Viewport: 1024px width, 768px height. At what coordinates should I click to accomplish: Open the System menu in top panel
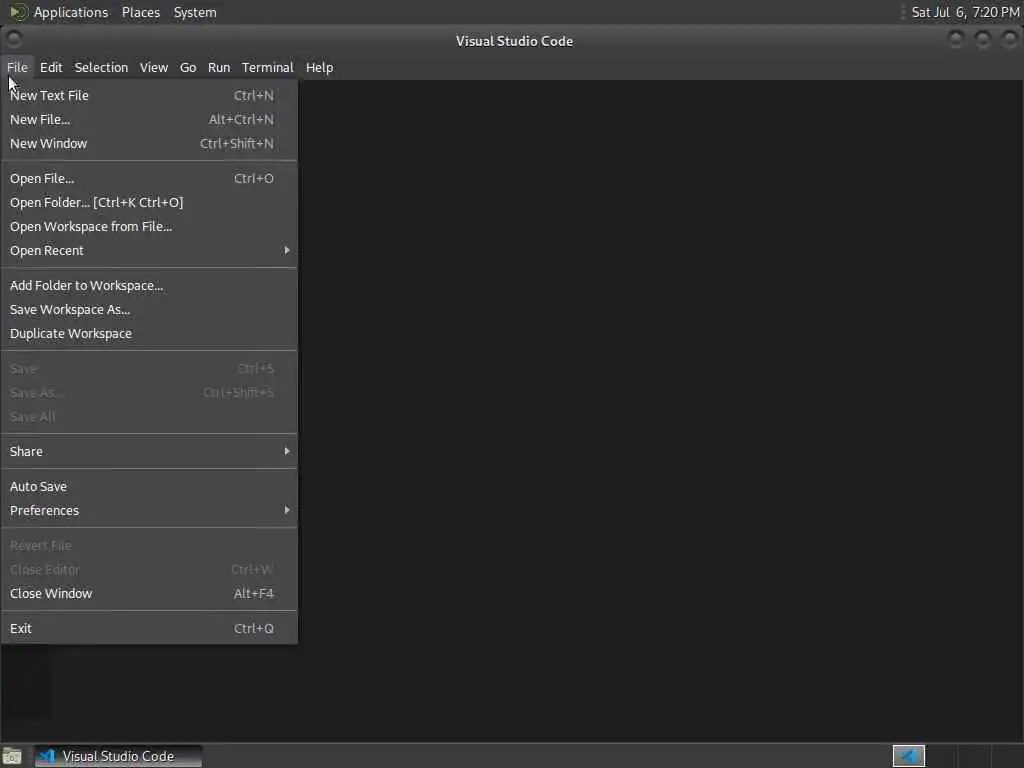(195, 12)
